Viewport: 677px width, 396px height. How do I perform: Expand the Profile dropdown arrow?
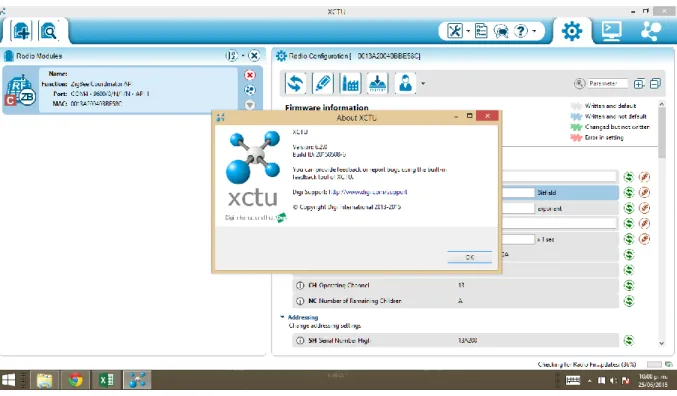pyautogui.click(x=423, y=84)
